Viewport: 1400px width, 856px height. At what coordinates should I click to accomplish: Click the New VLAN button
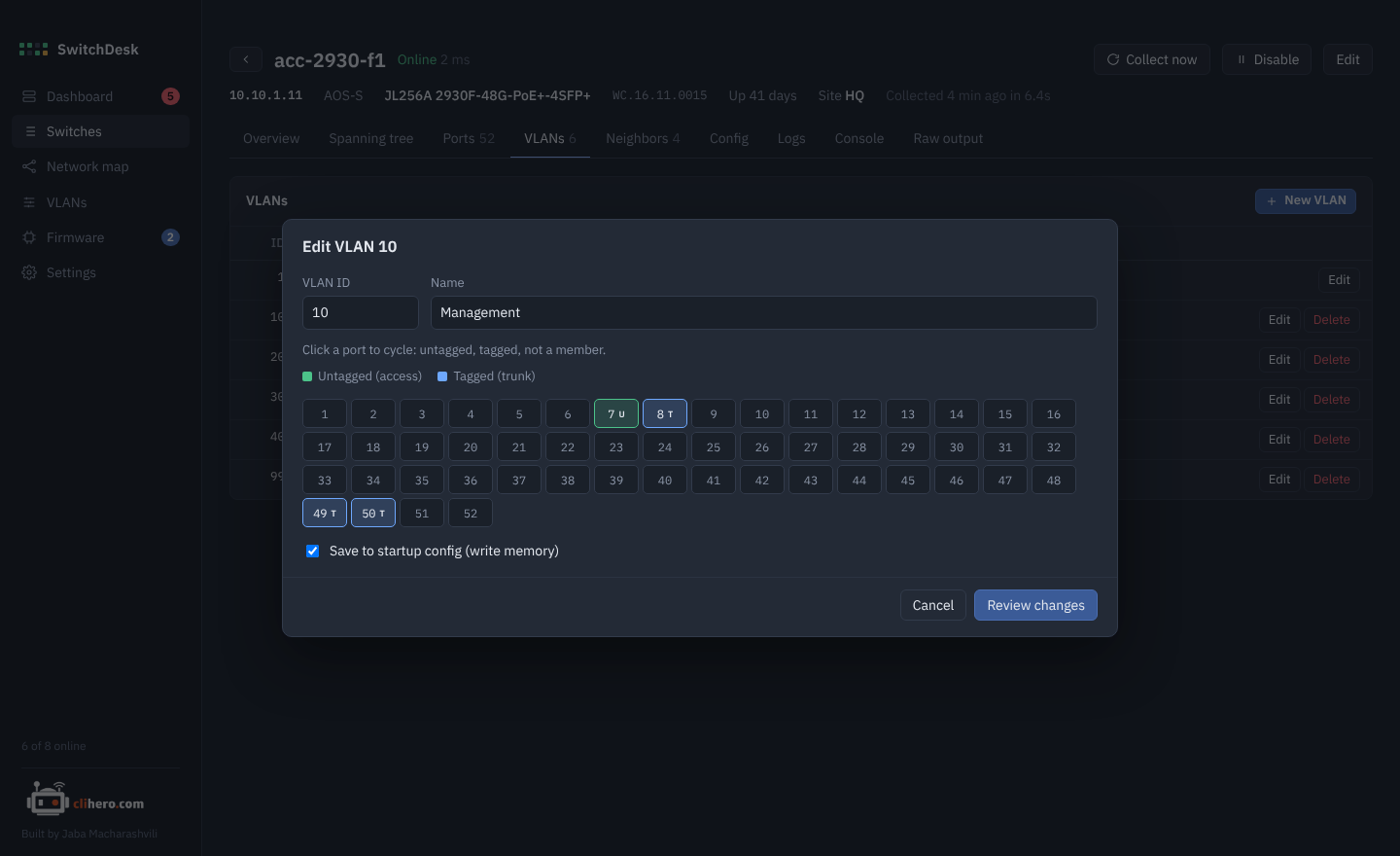coord(1306,200)
